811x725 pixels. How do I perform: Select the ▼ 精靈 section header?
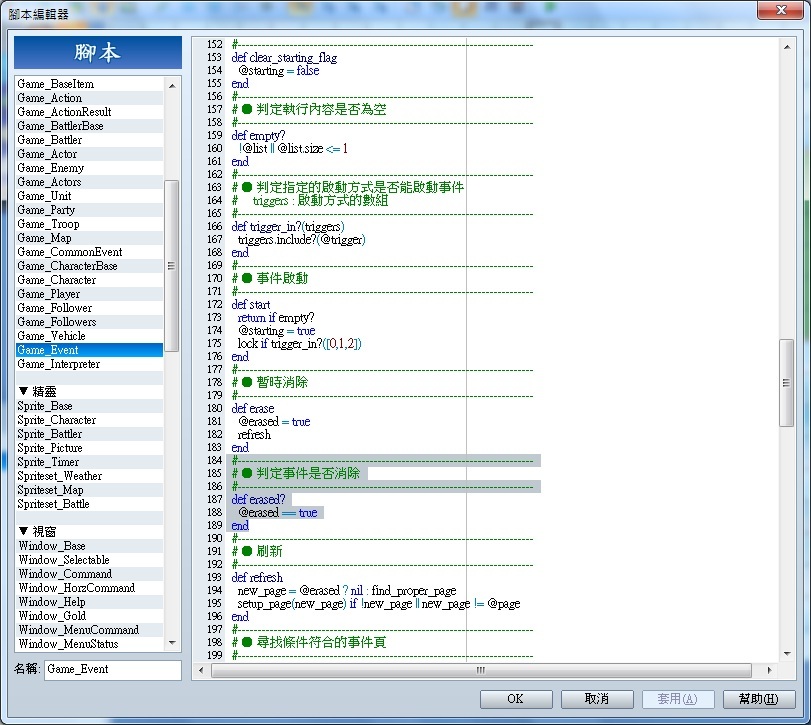click(89, 391)
